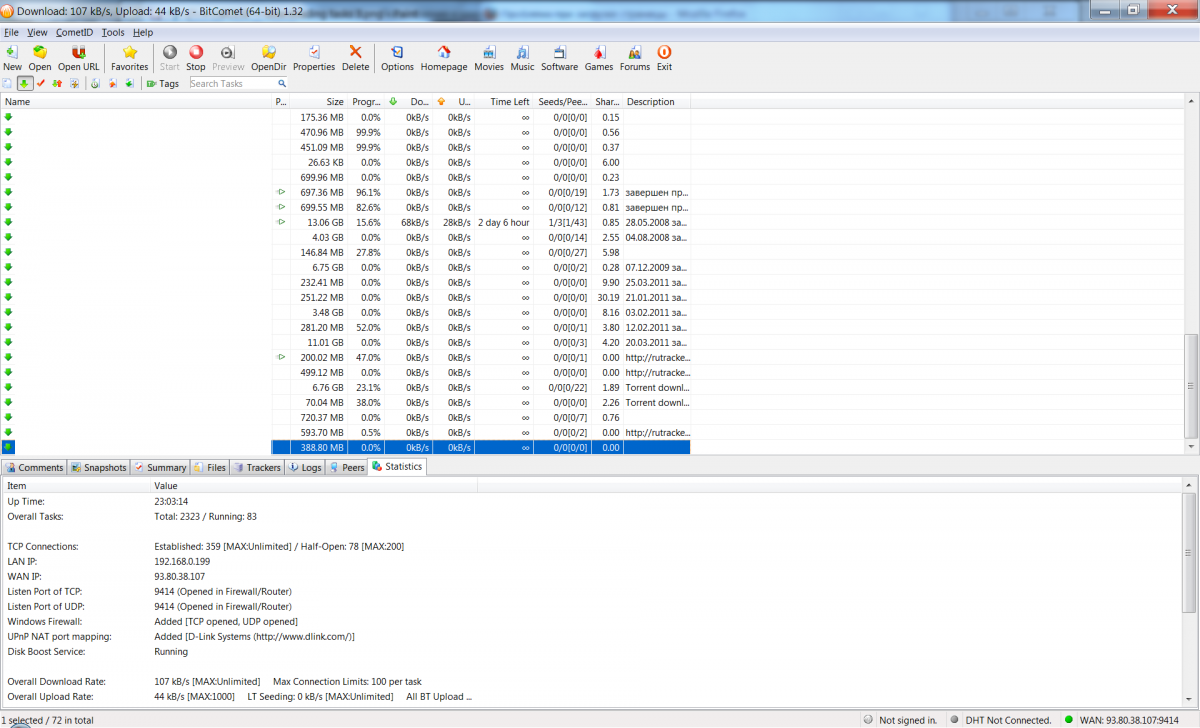Open the Forums toolbar icon
Screen dimensions: 1200x728
[635, 52]
